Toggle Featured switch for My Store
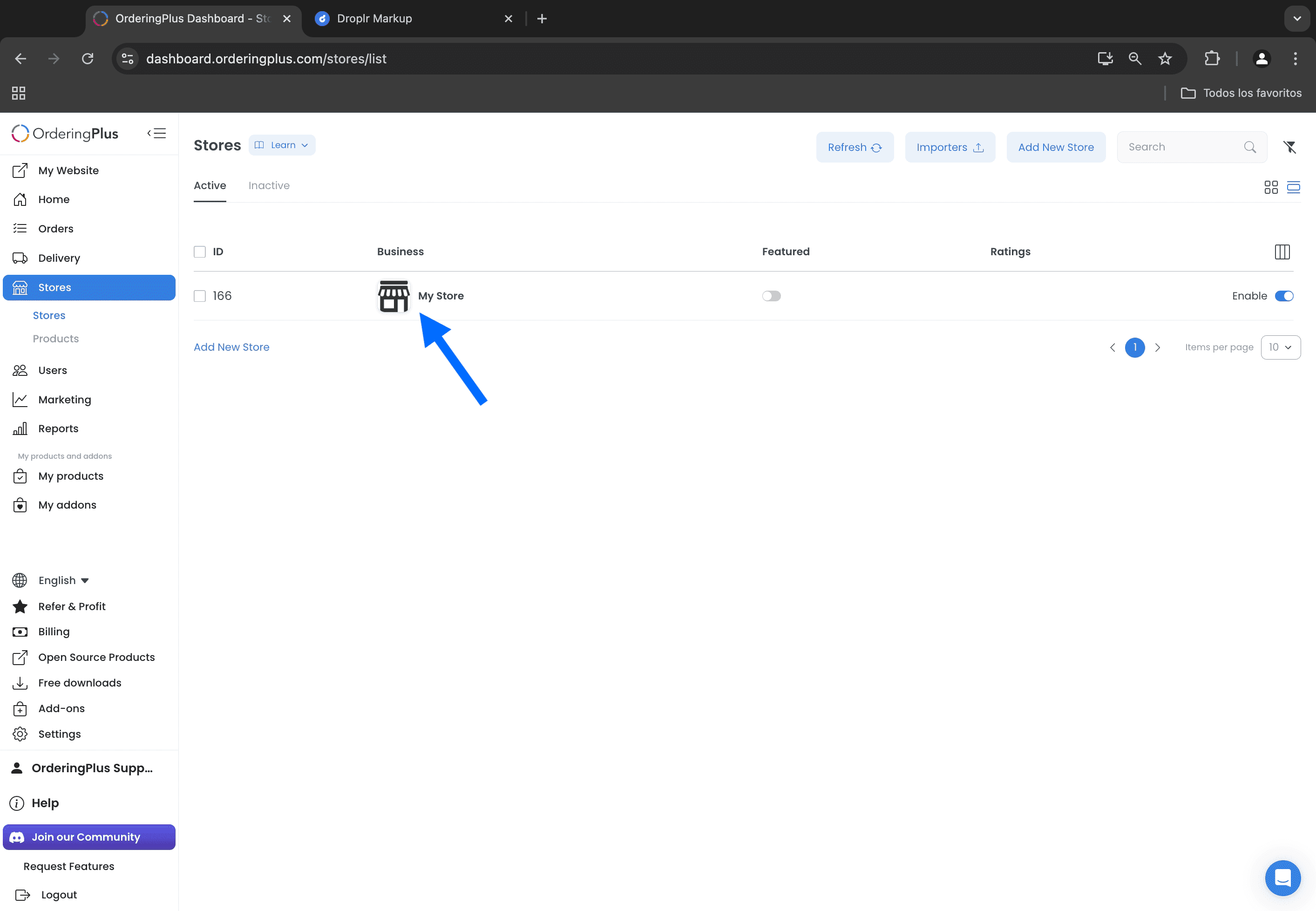 coord(771,296)
